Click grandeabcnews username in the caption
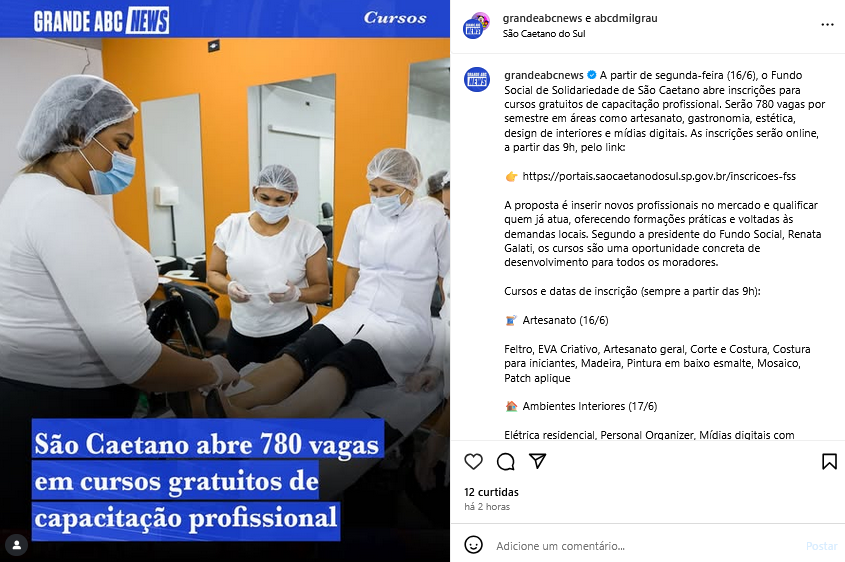Image resolution: width=845 pixels, height=562 pixels. 544,75
